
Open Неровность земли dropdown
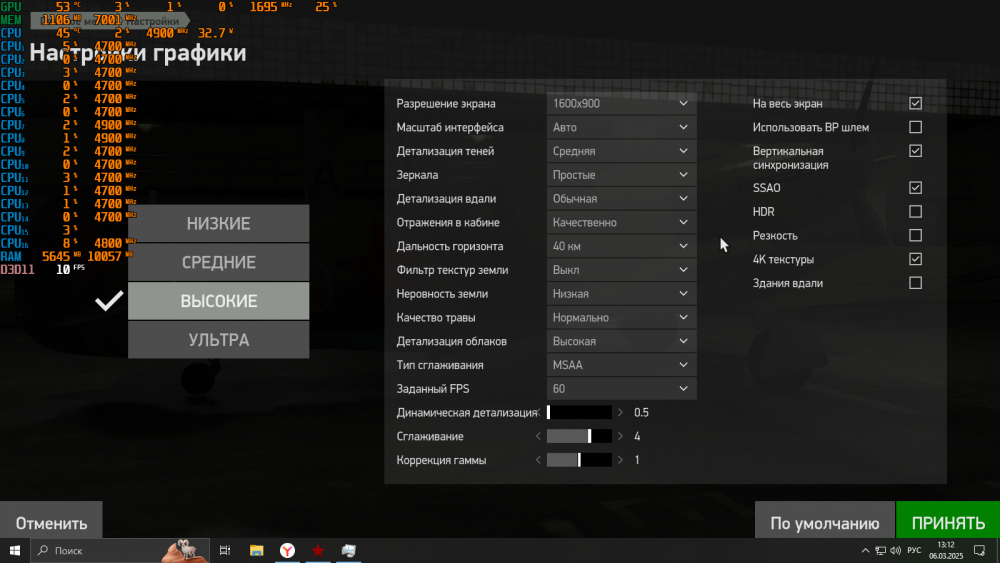(x=621, y=293)
